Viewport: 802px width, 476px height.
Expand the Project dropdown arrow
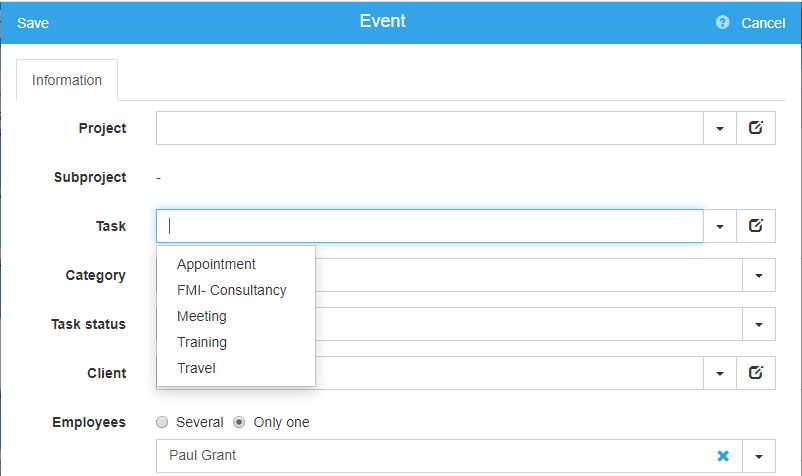pyautogui.click(x=720, y=129)
